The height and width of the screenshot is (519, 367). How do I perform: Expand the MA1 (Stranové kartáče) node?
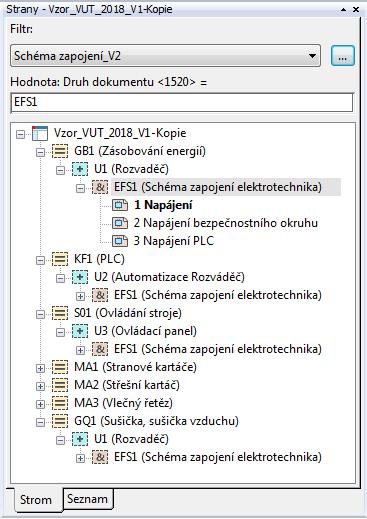click(40, 368)
